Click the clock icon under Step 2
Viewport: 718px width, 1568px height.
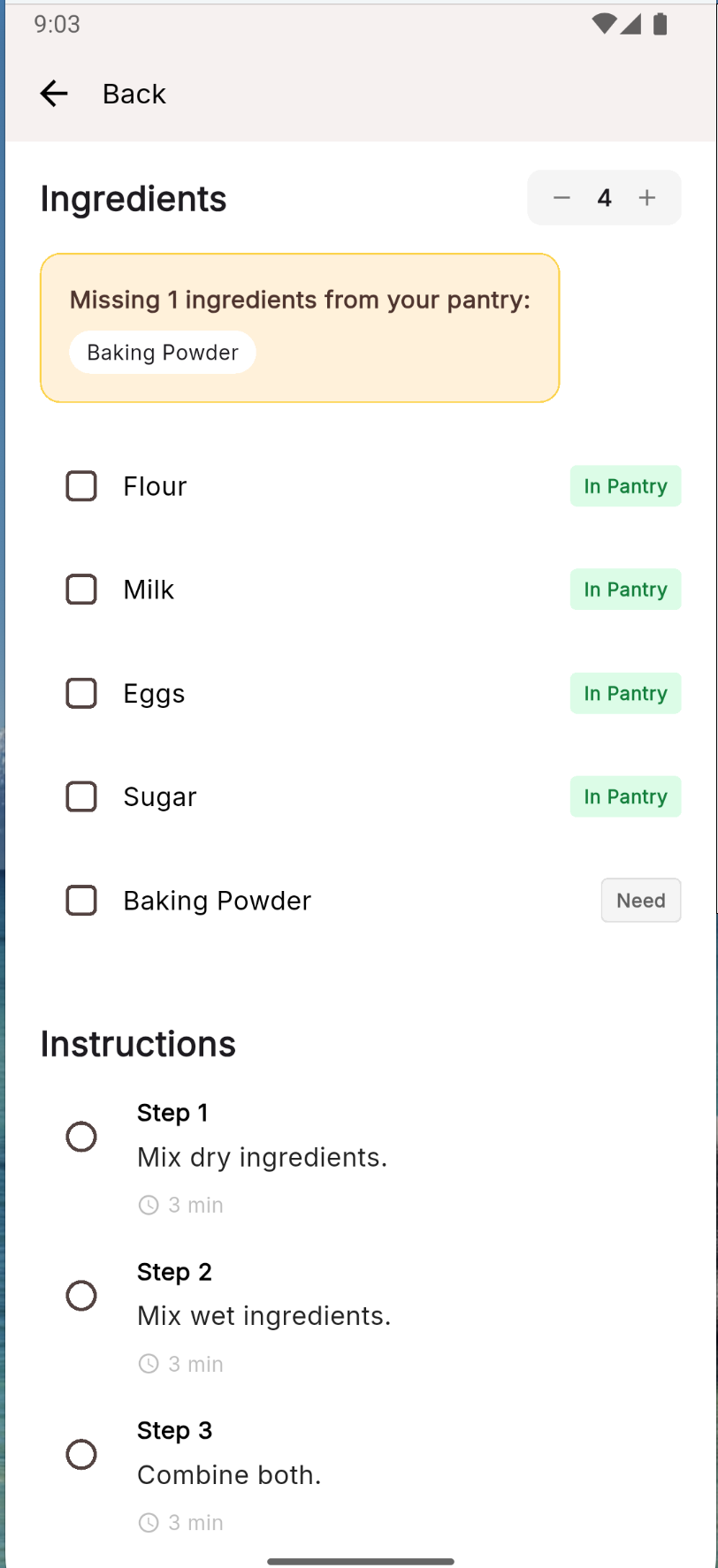click(x=149, y=1364)
